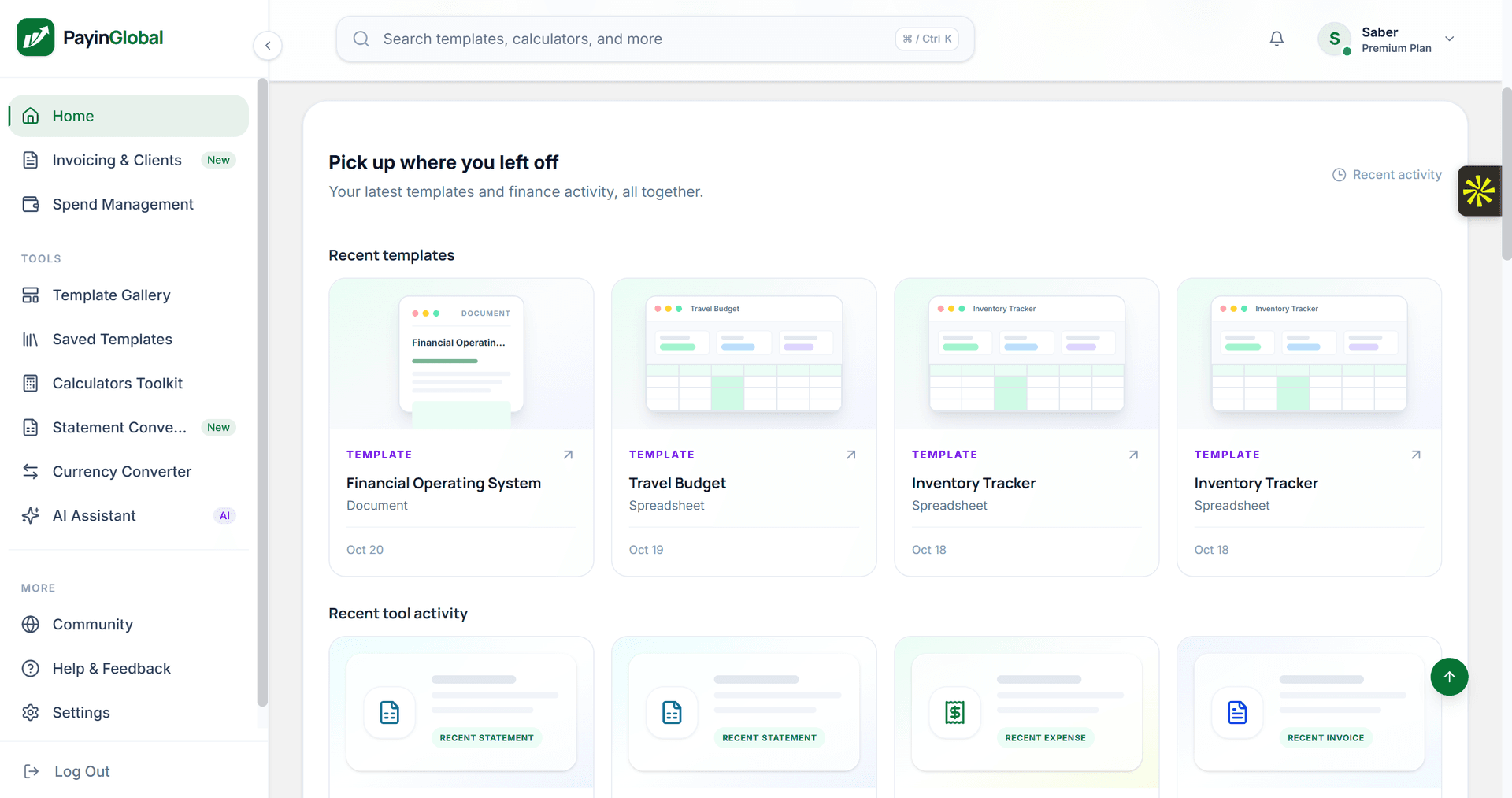The height and width of the screenshot is (798, 1512).
Task: Click the AI badge next to AI Assistant
Action: pos(224,516)
